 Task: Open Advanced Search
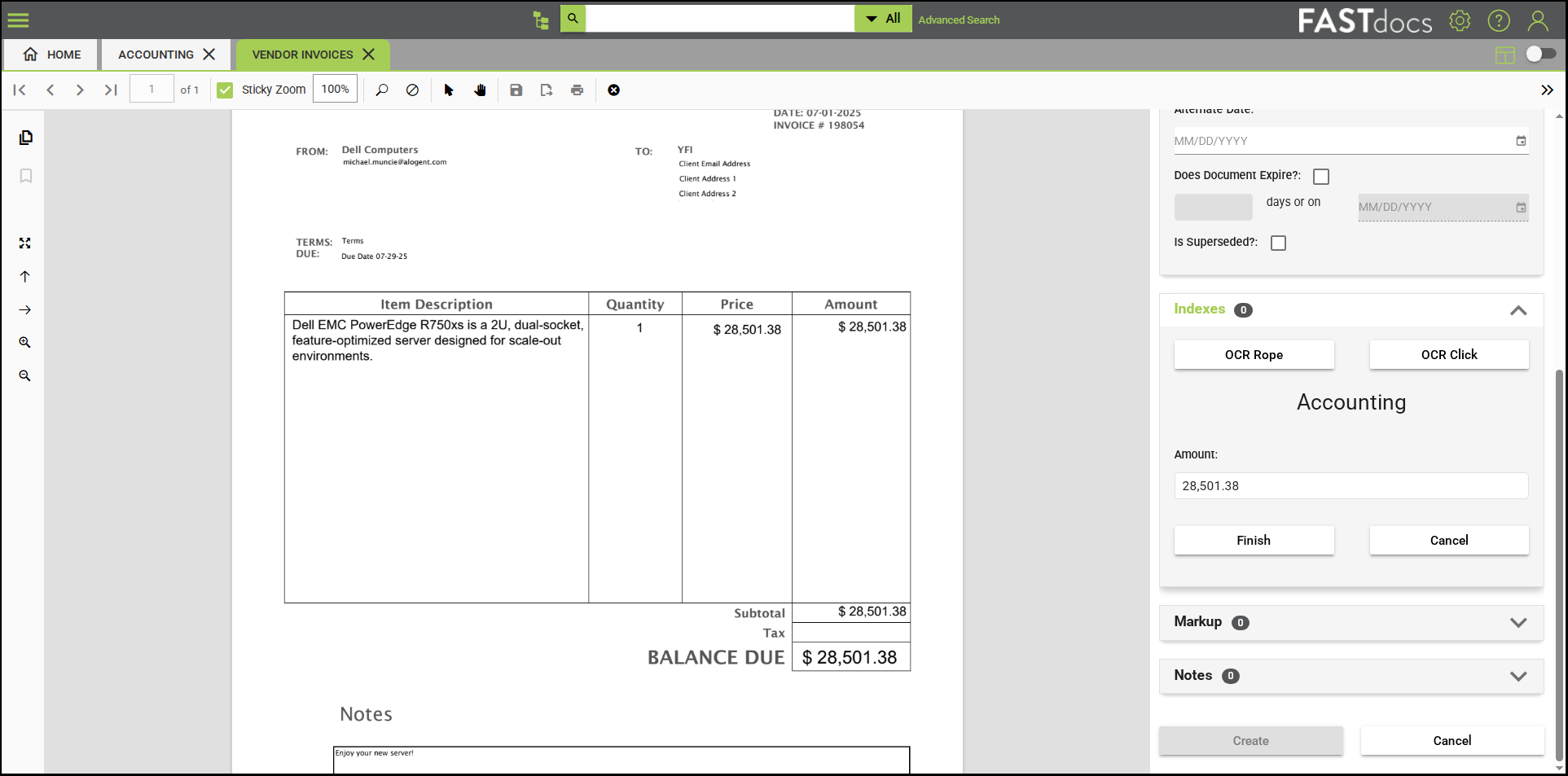(959, 20)
